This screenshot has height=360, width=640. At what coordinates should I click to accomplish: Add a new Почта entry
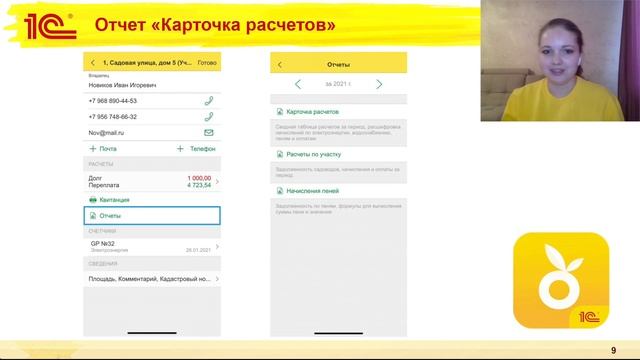(x=103, y=149)
